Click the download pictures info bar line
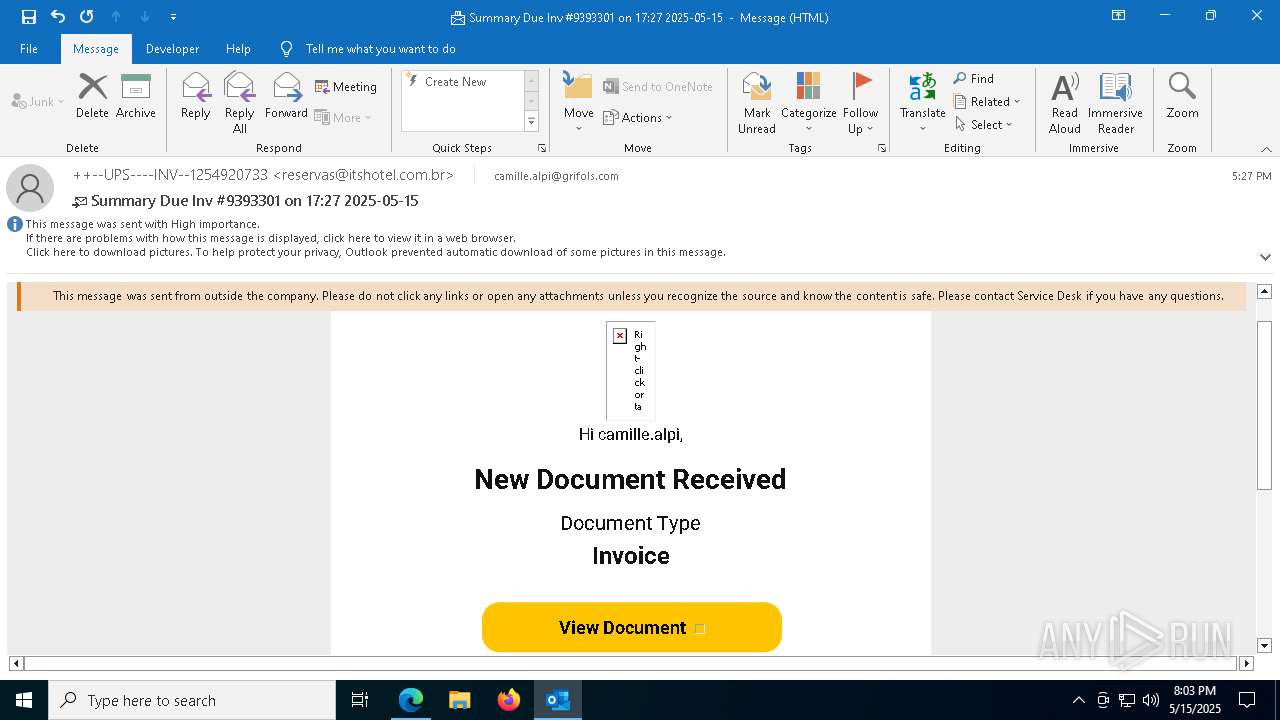Screen dimensions: 1280x720 point(376,252)
